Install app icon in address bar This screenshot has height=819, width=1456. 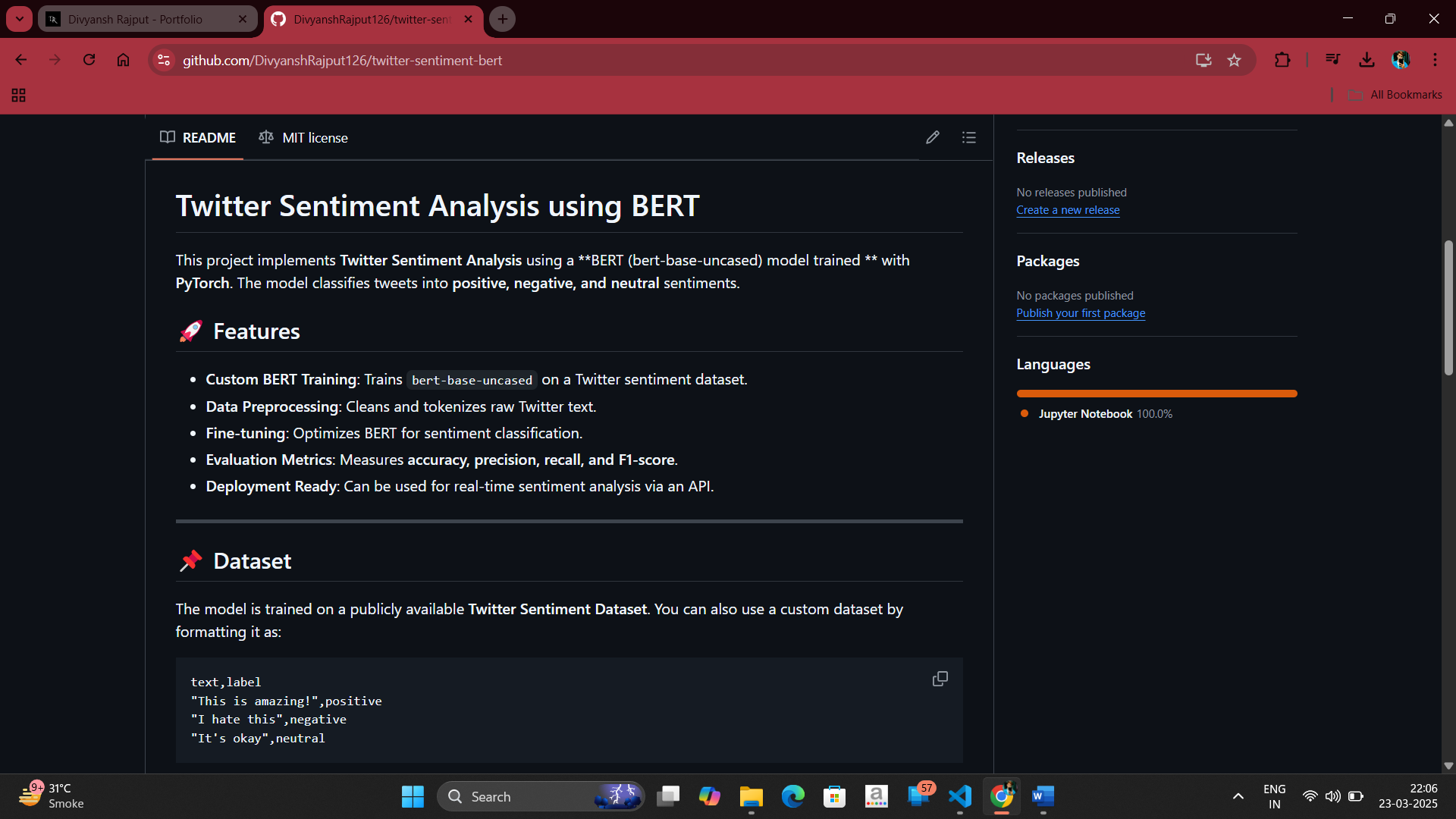pos(1203,60)
